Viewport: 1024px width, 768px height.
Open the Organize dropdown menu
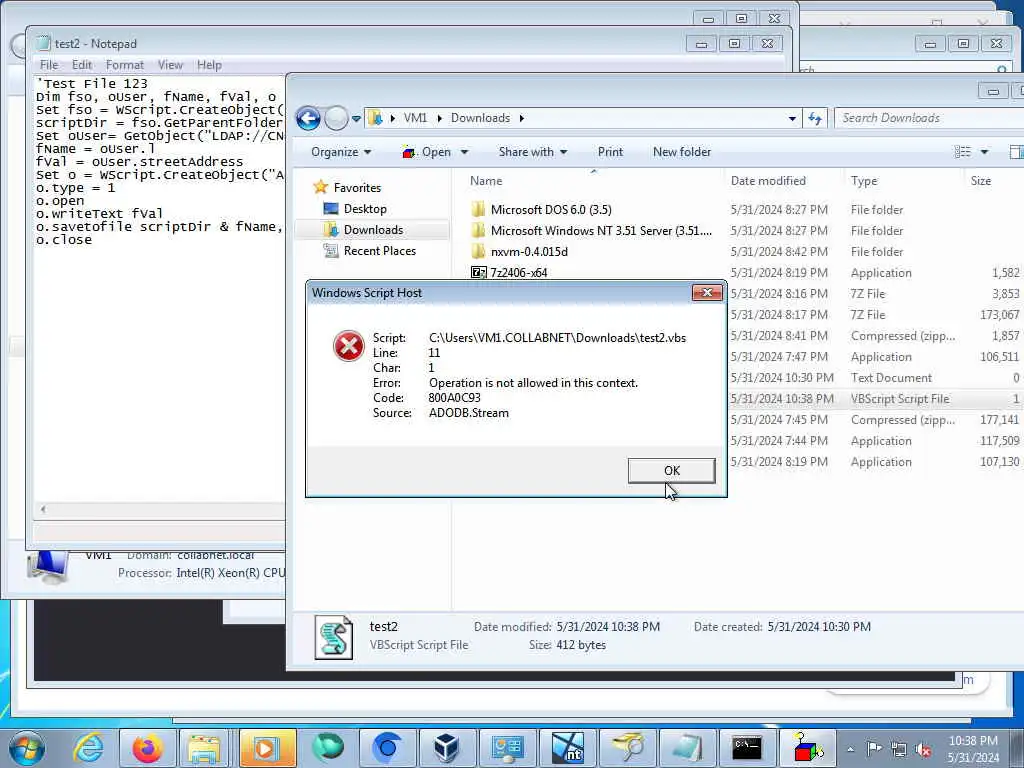tap(341, 152)
